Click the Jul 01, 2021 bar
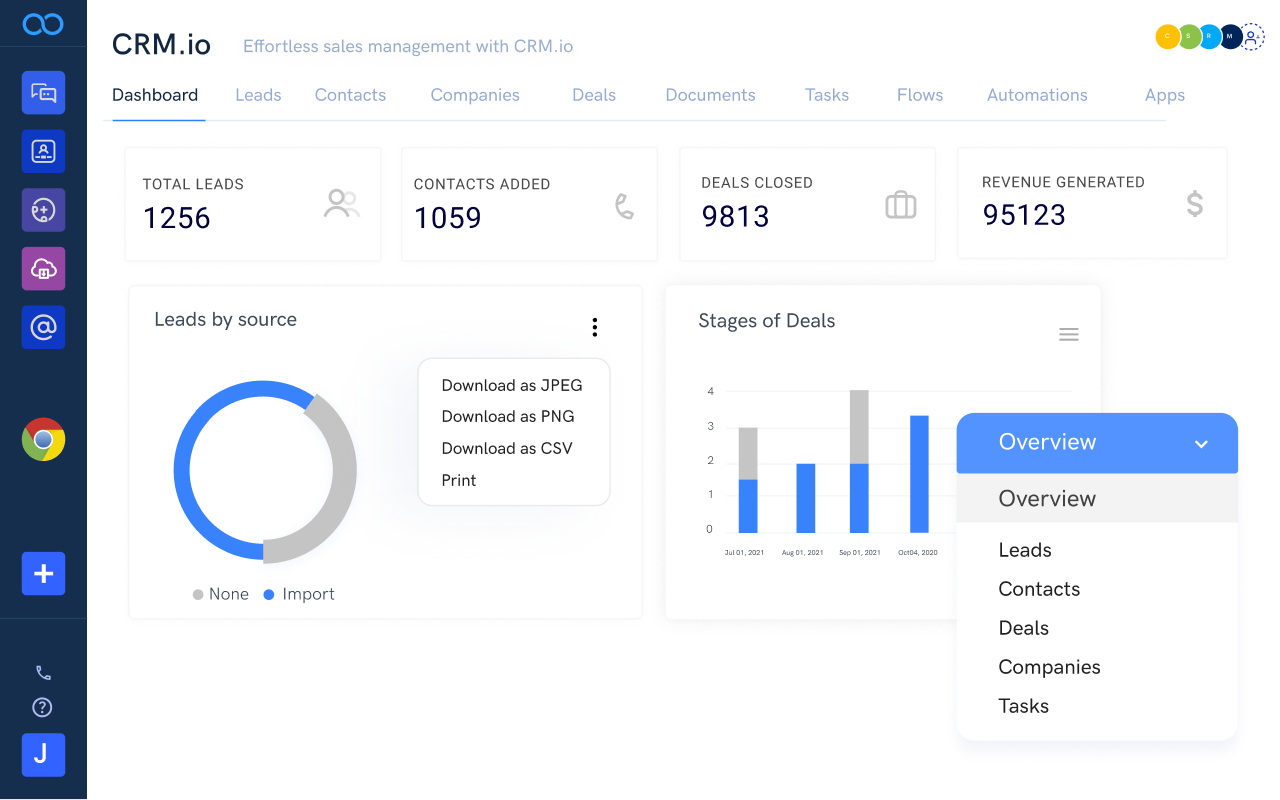Viewport: 1280px width, 800px height. click(x=748, y=480)
